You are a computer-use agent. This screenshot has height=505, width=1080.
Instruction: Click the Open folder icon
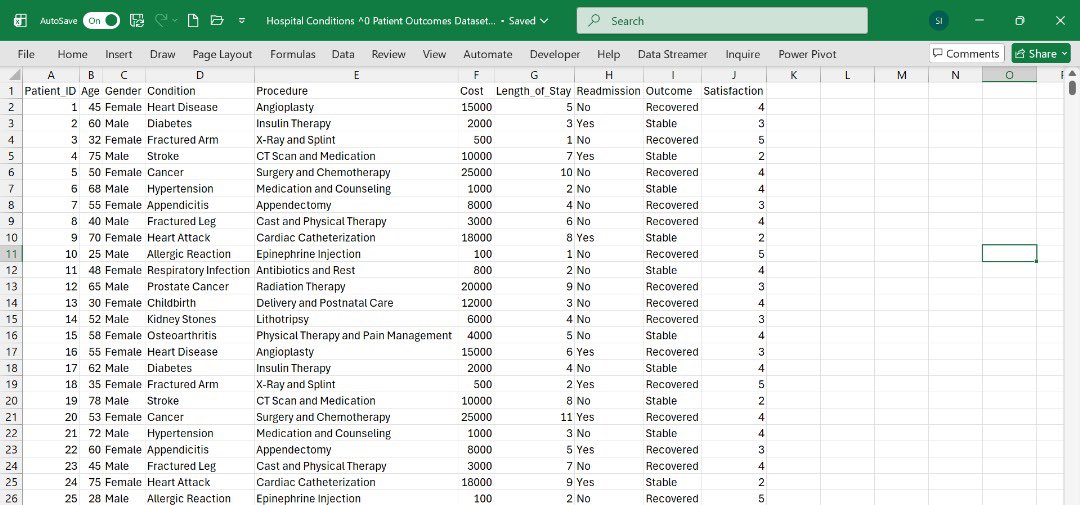(217, 21)
